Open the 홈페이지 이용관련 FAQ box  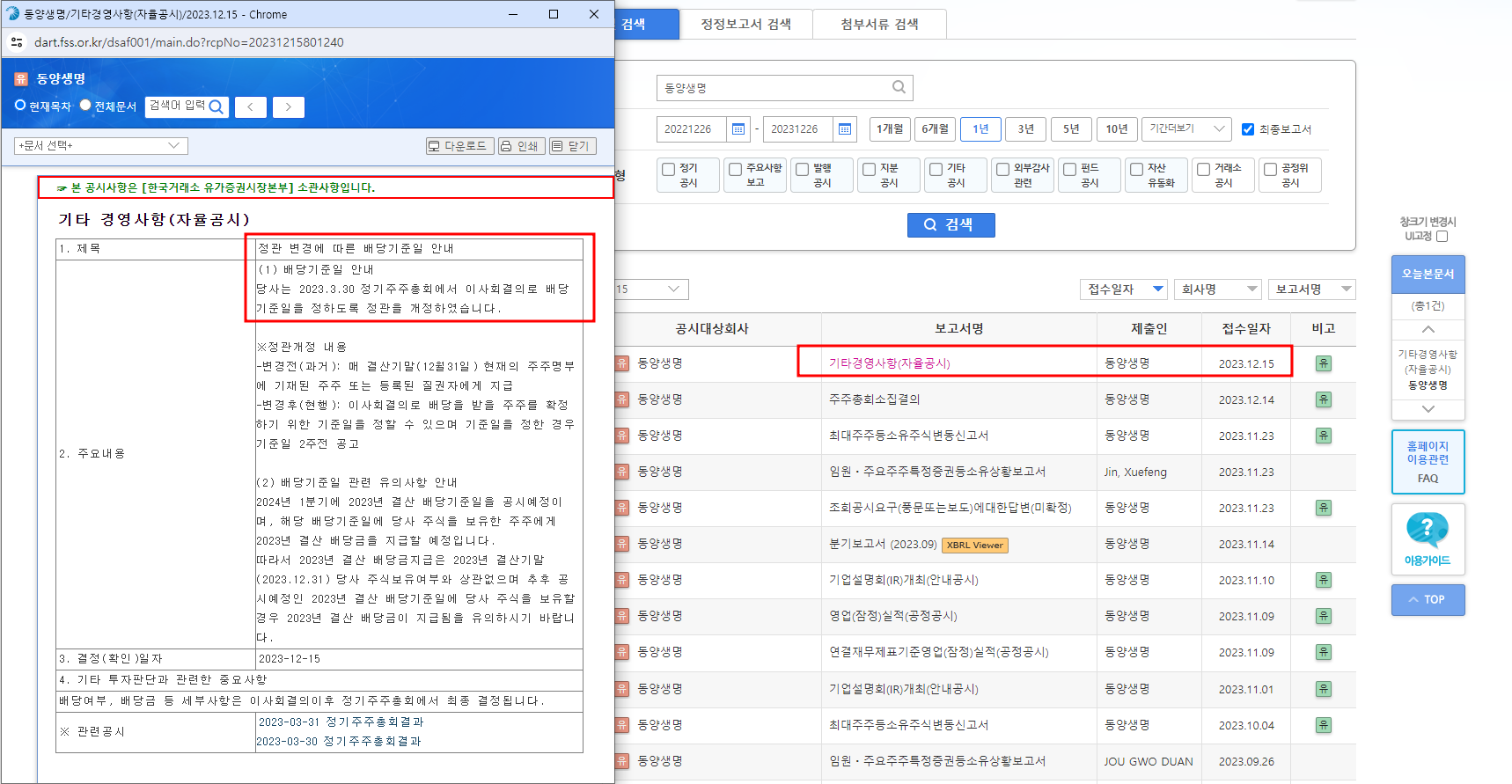click(x=1428, y=462)
